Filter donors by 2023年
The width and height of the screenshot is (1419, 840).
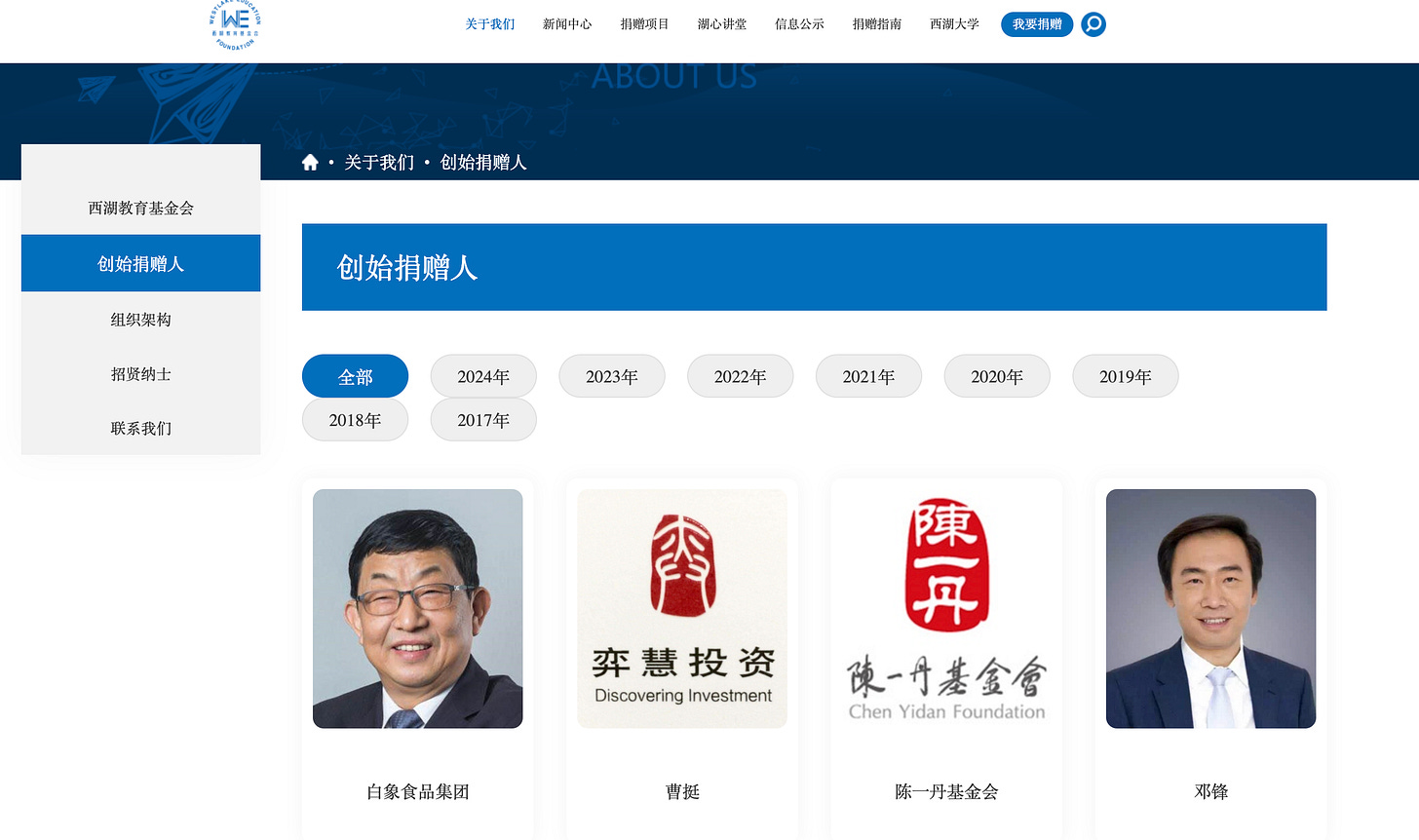coord(612,376)
